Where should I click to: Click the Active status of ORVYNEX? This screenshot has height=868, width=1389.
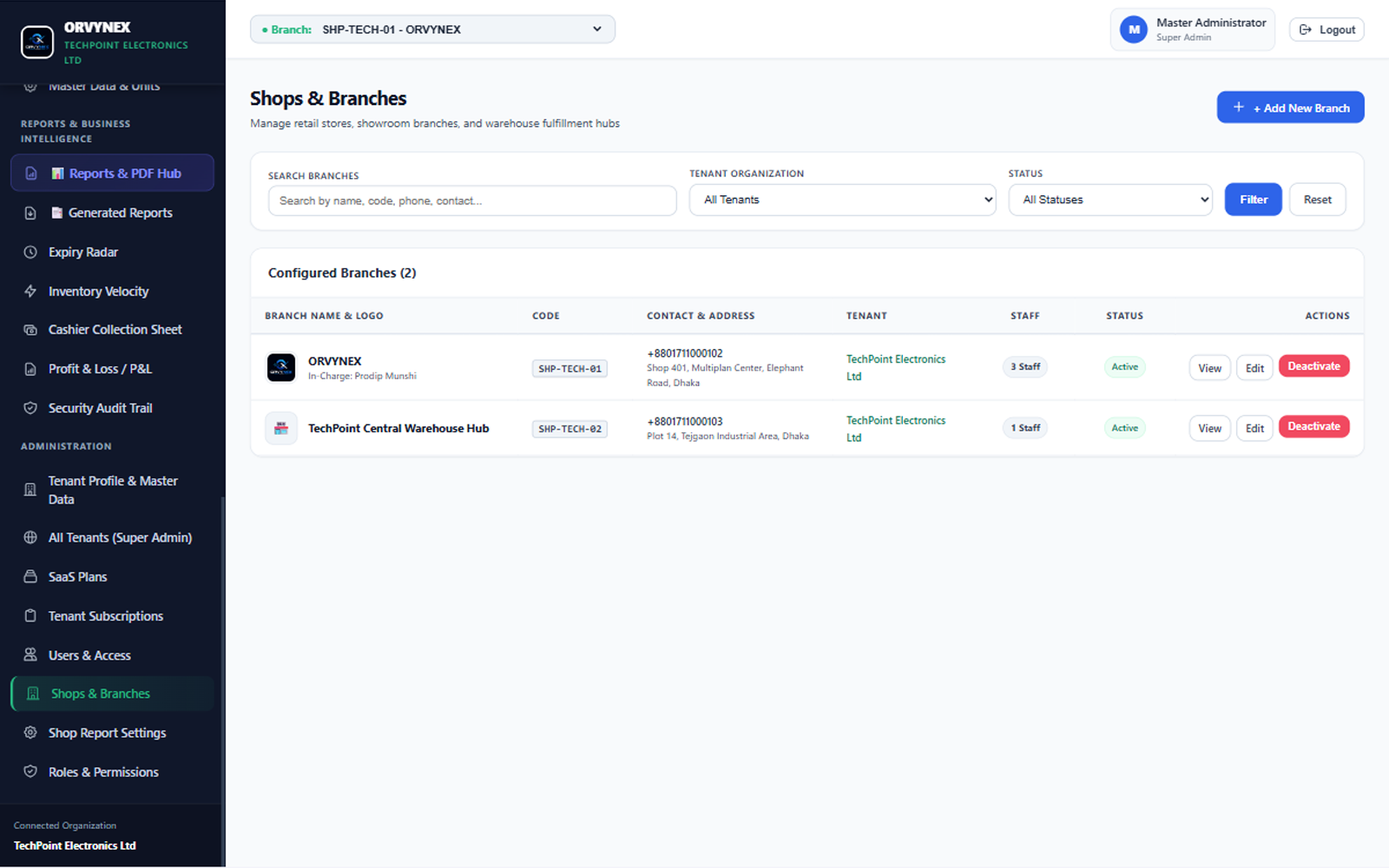(1124, 367)
